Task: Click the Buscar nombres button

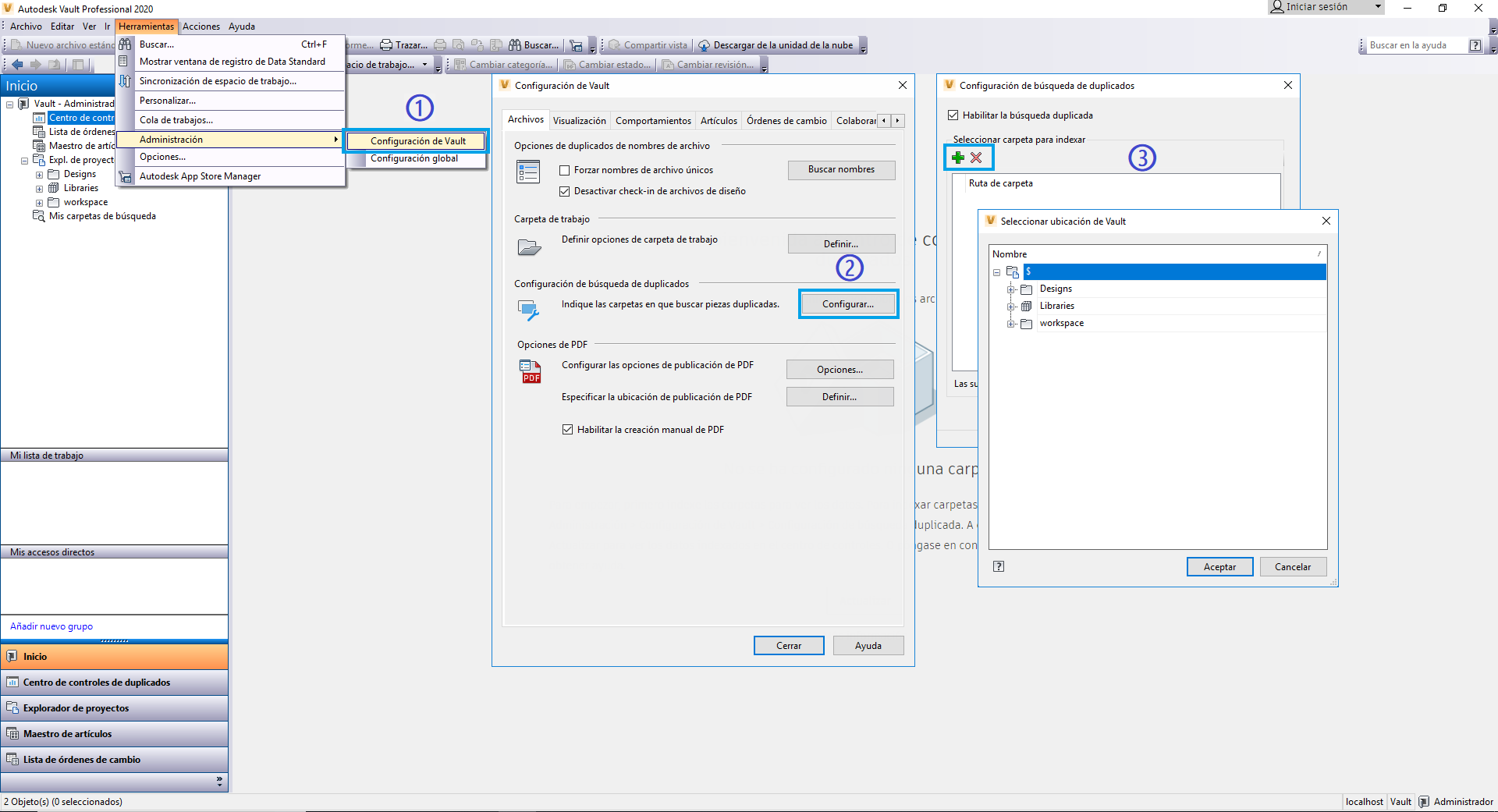Action: click(x=841, y=169)
